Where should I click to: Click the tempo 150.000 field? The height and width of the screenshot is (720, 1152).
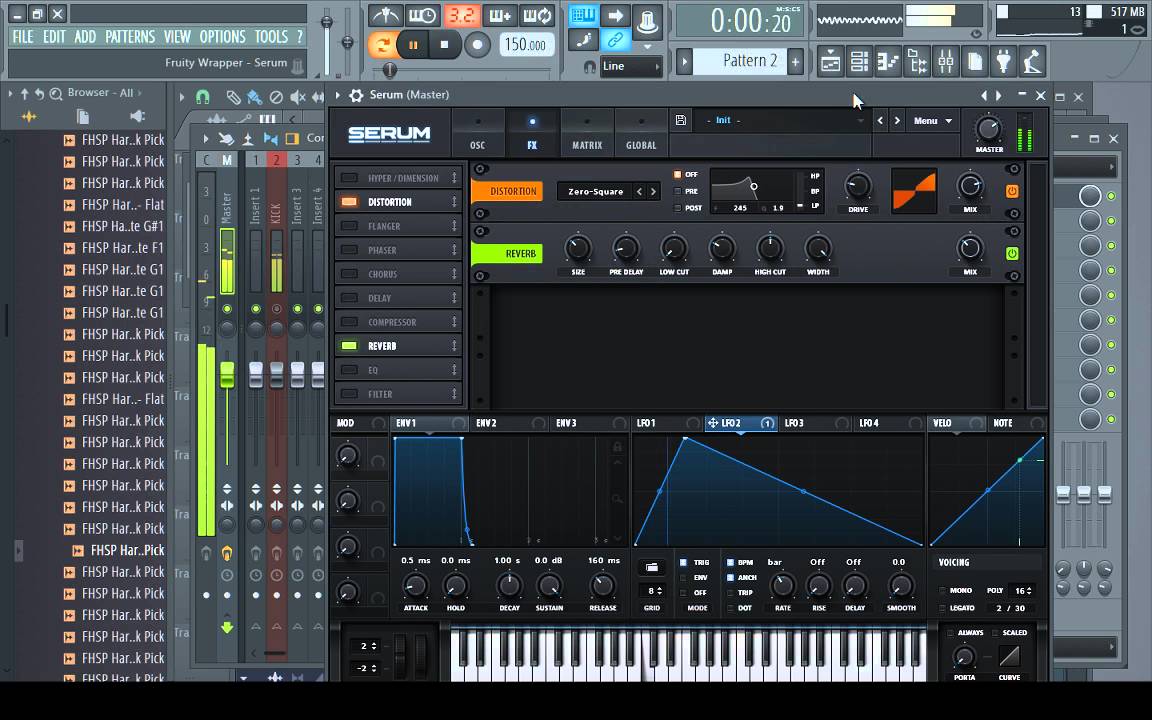point(527,45)
